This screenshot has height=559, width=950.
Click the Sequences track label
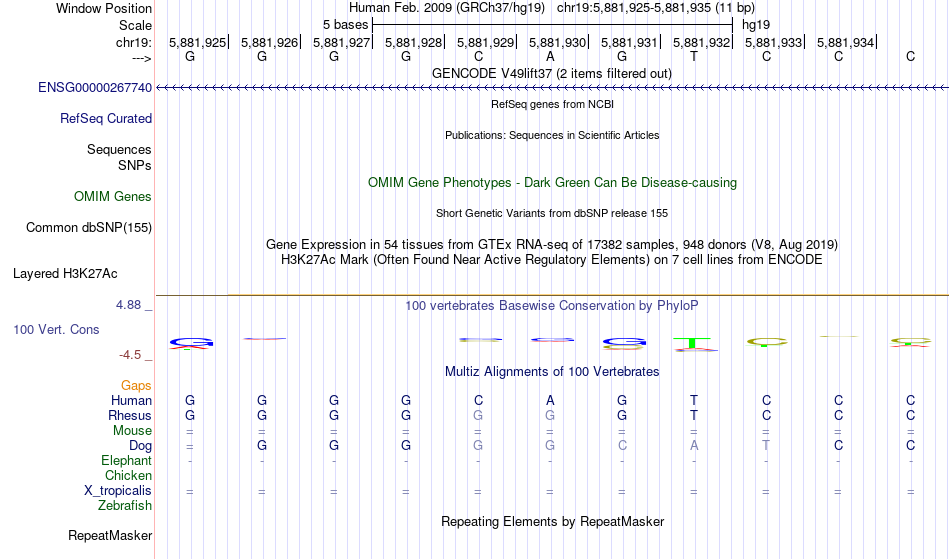coord(119,150)
